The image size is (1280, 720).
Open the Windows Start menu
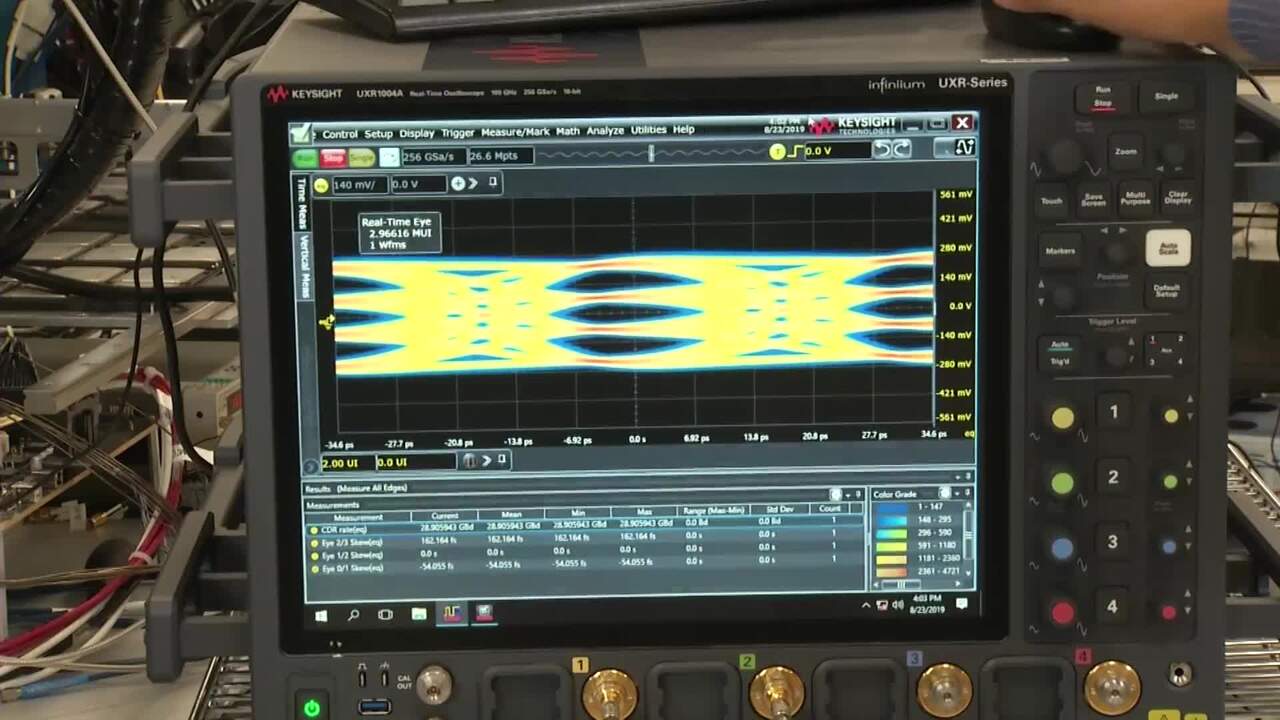[321, 616]
